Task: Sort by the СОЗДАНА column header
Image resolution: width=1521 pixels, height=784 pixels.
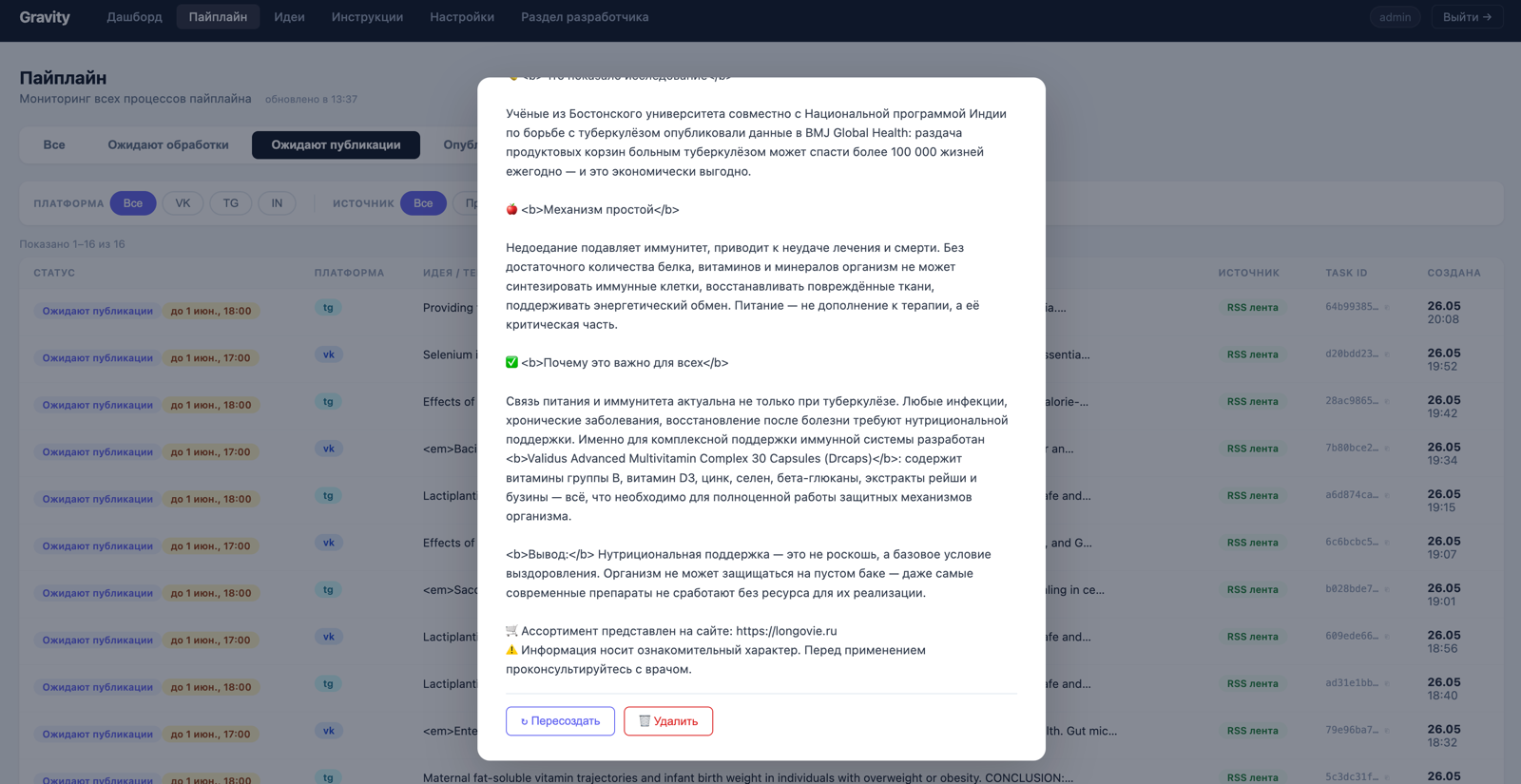Action: 1454,273
